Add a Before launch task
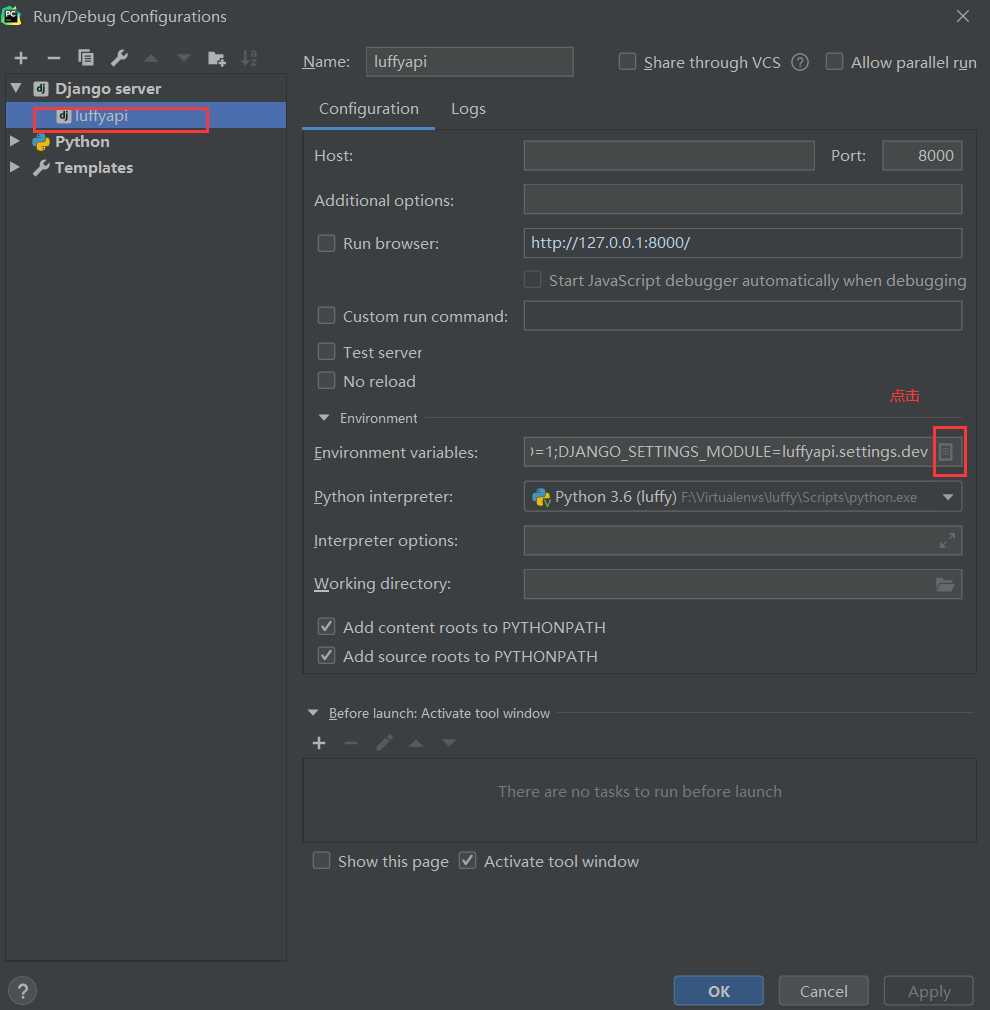This screenshot has height=1010, width=990. (319, 743)
